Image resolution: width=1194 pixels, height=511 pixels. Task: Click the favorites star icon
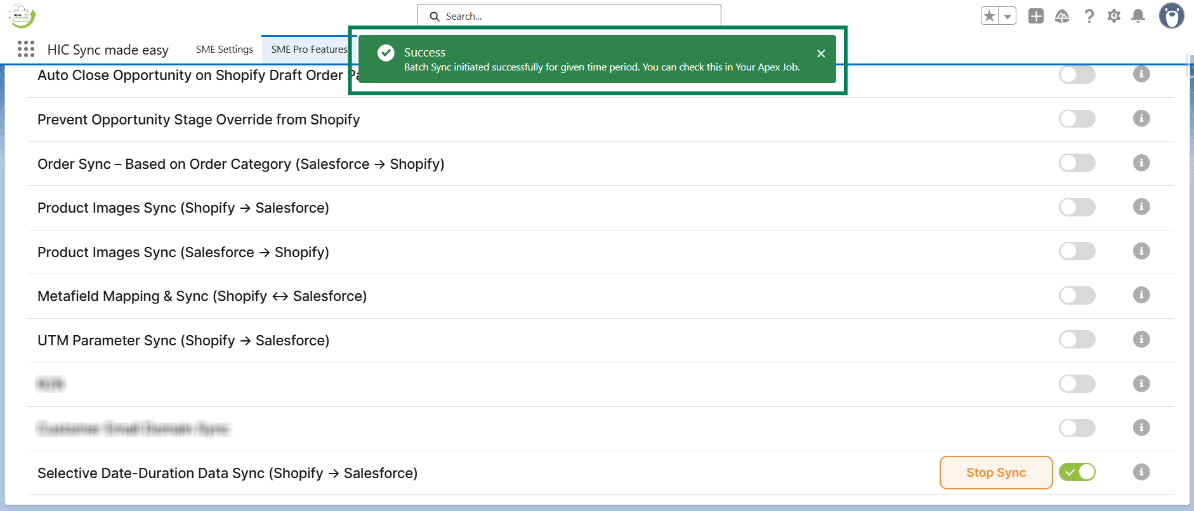[x=990, y=16]
